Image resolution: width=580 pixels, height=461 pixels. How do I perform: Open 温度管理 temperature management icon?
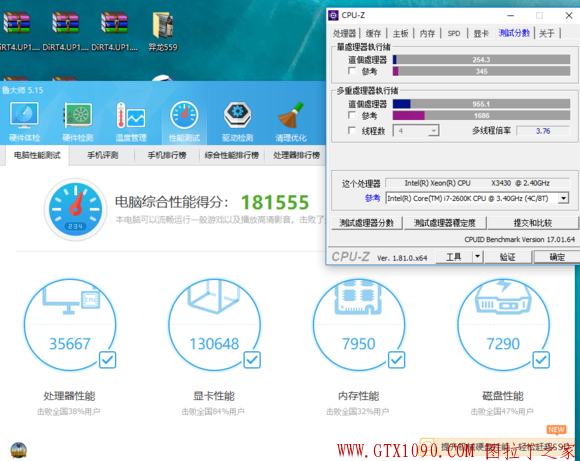point(131,122)
